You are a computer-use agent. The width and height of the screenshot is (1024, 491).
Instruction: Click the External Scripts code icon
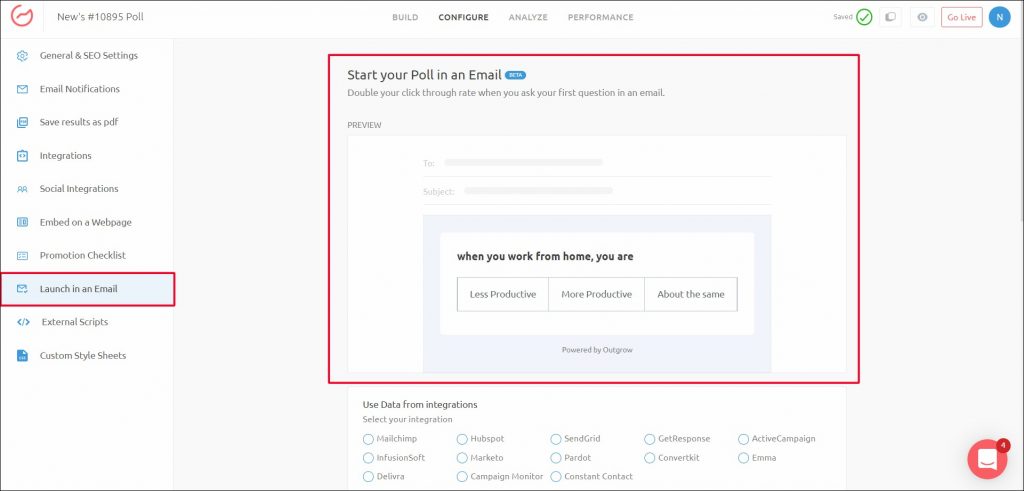click(23, 322)
